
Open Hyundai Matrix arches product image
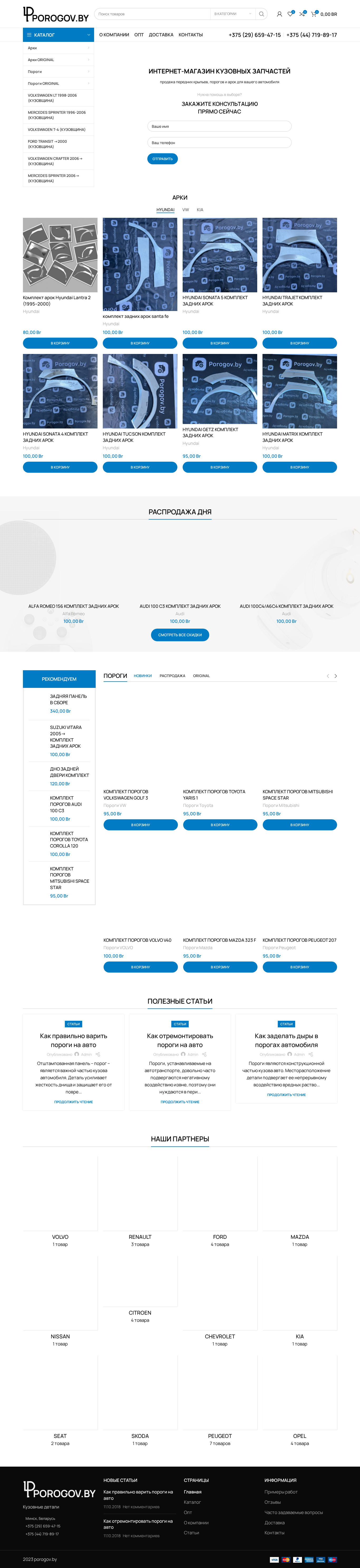[300, 391]
